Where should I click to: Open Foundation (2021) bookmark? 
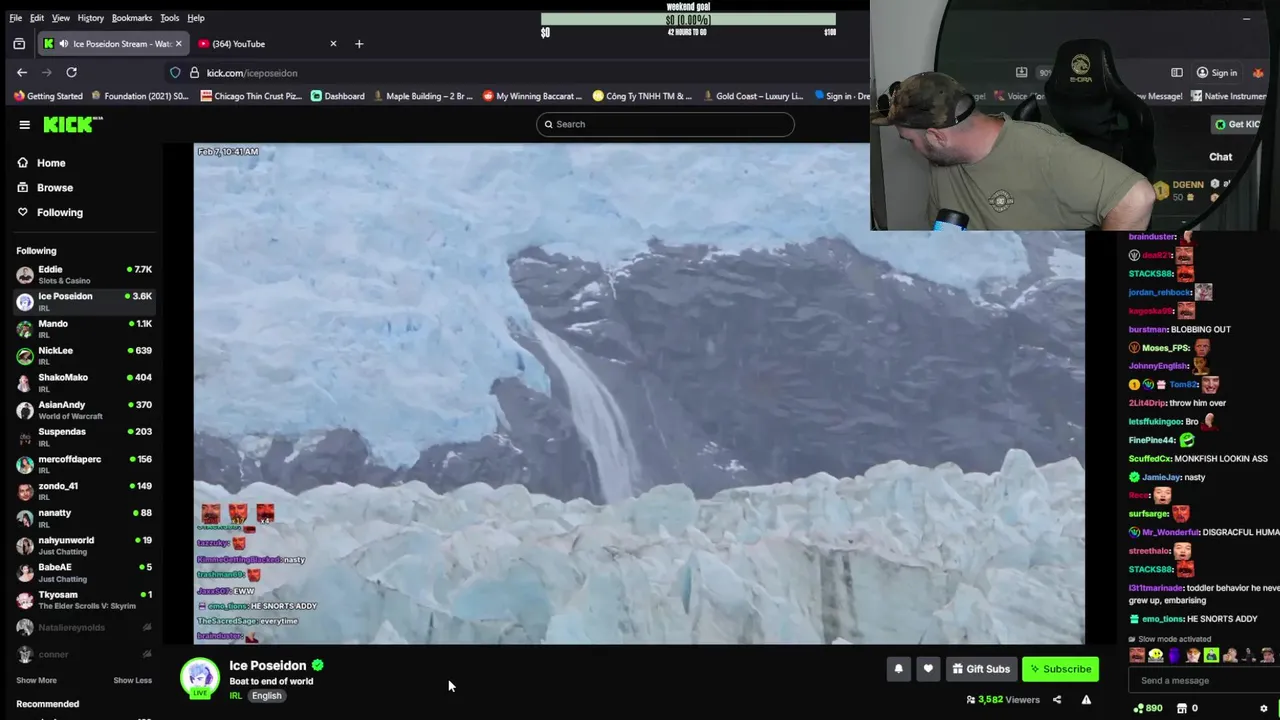click(x=140, y=96)
